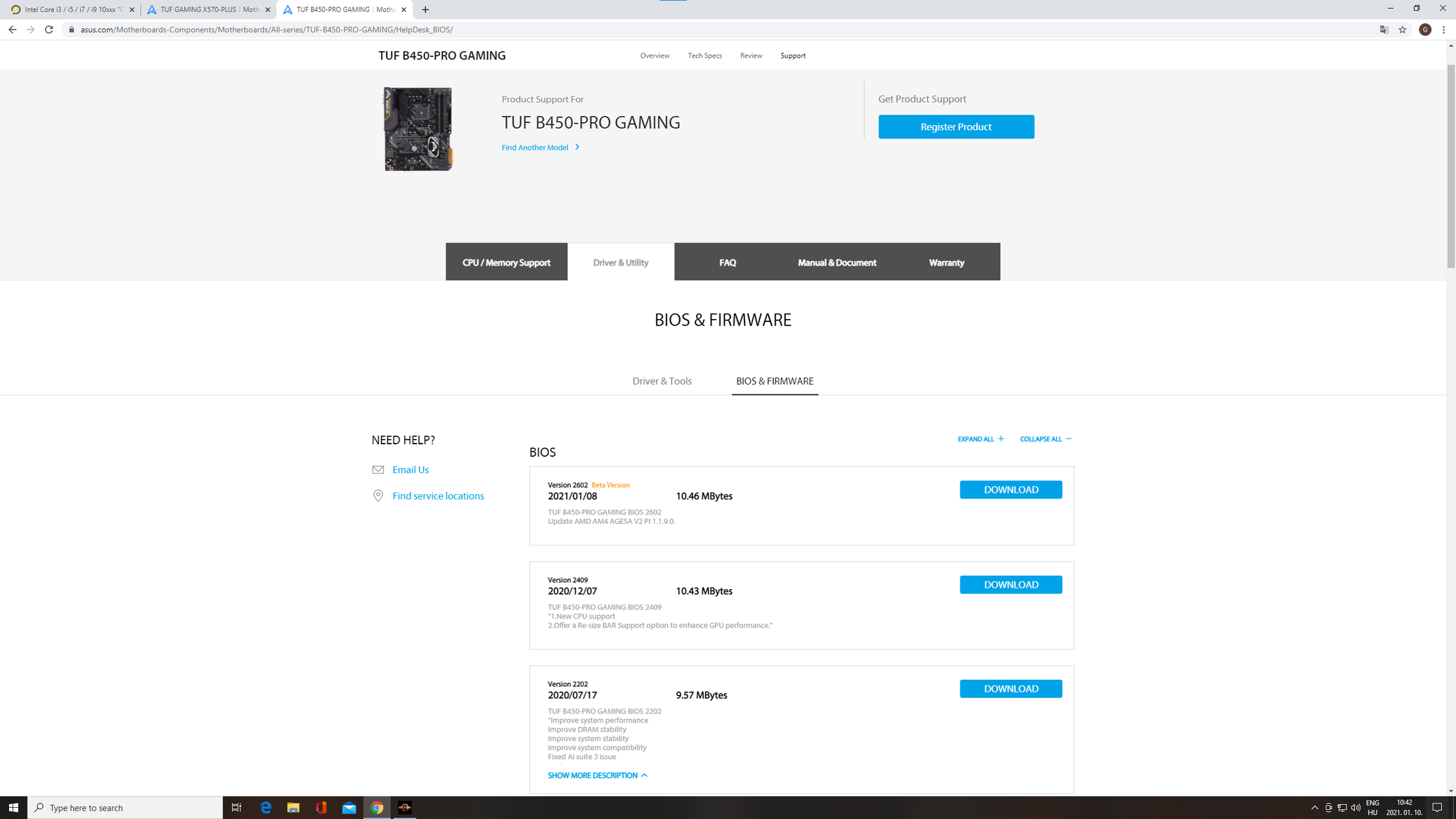Screen dimensions: 1456x819
Task: Bookmark this page with the star icon
Action: point(1403,30)
